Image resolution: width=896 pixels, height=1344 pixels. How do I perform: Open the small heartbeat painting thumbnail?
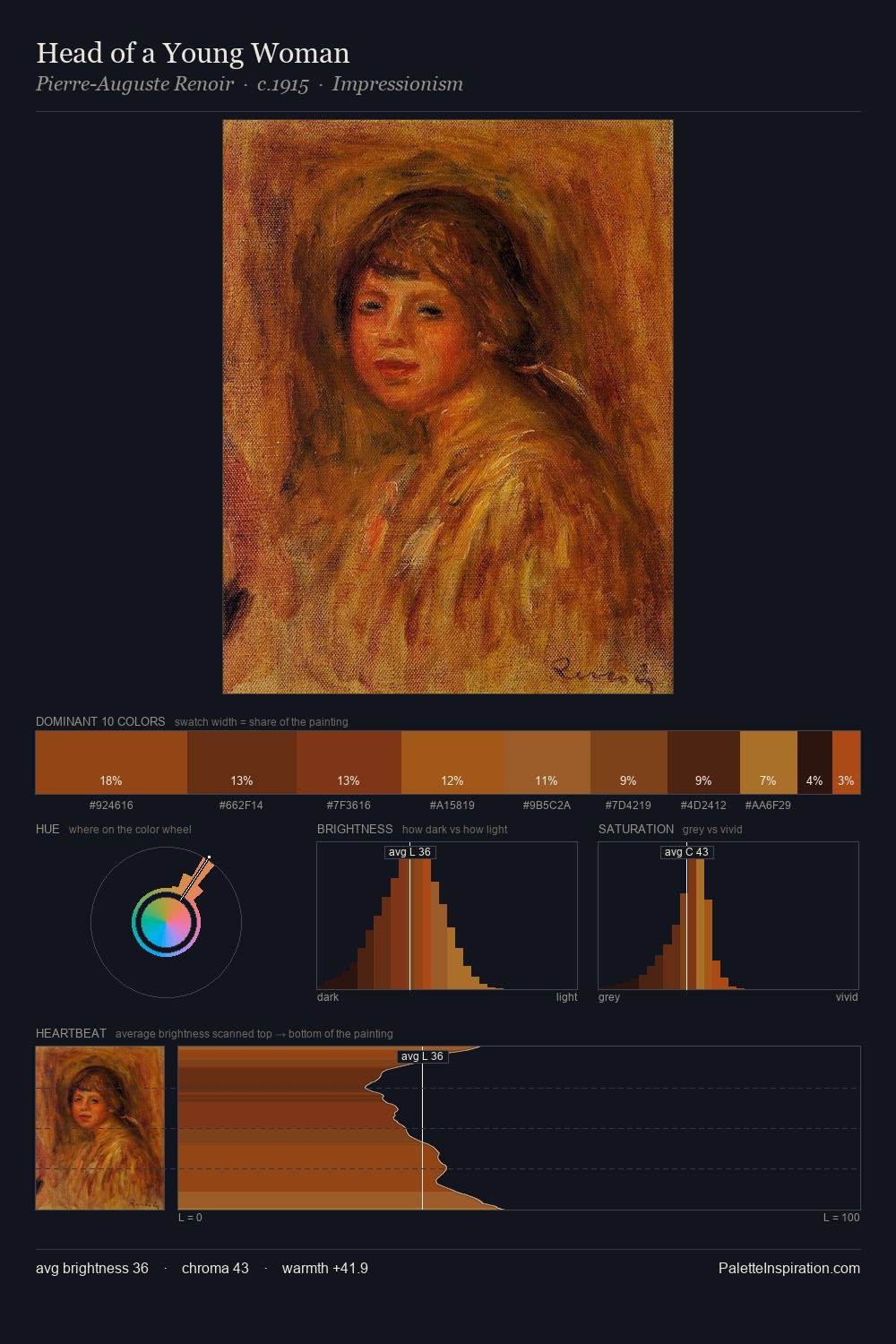coord(100,1128)
